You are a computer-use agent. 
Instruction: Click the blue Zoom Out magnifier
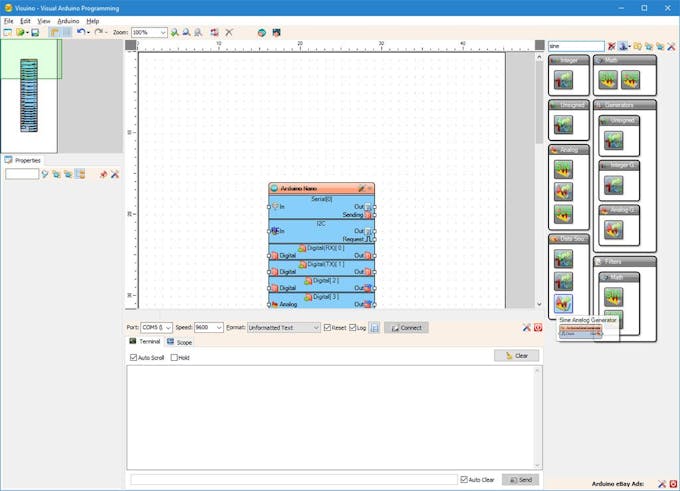click(x=186, y=33)
